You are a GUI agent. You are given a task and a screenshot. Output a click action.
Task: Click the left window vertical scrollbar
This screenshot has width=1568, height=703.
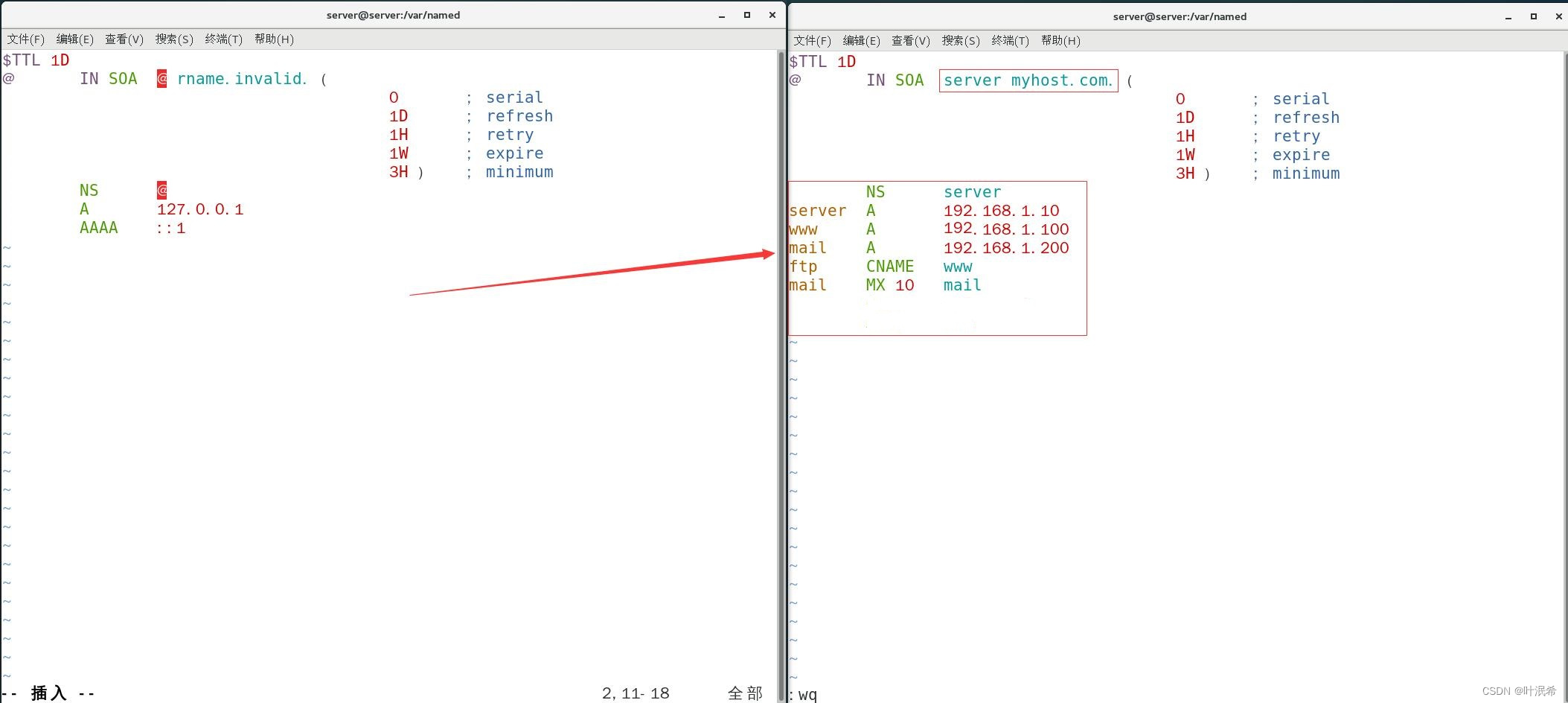tap(781, 376)
